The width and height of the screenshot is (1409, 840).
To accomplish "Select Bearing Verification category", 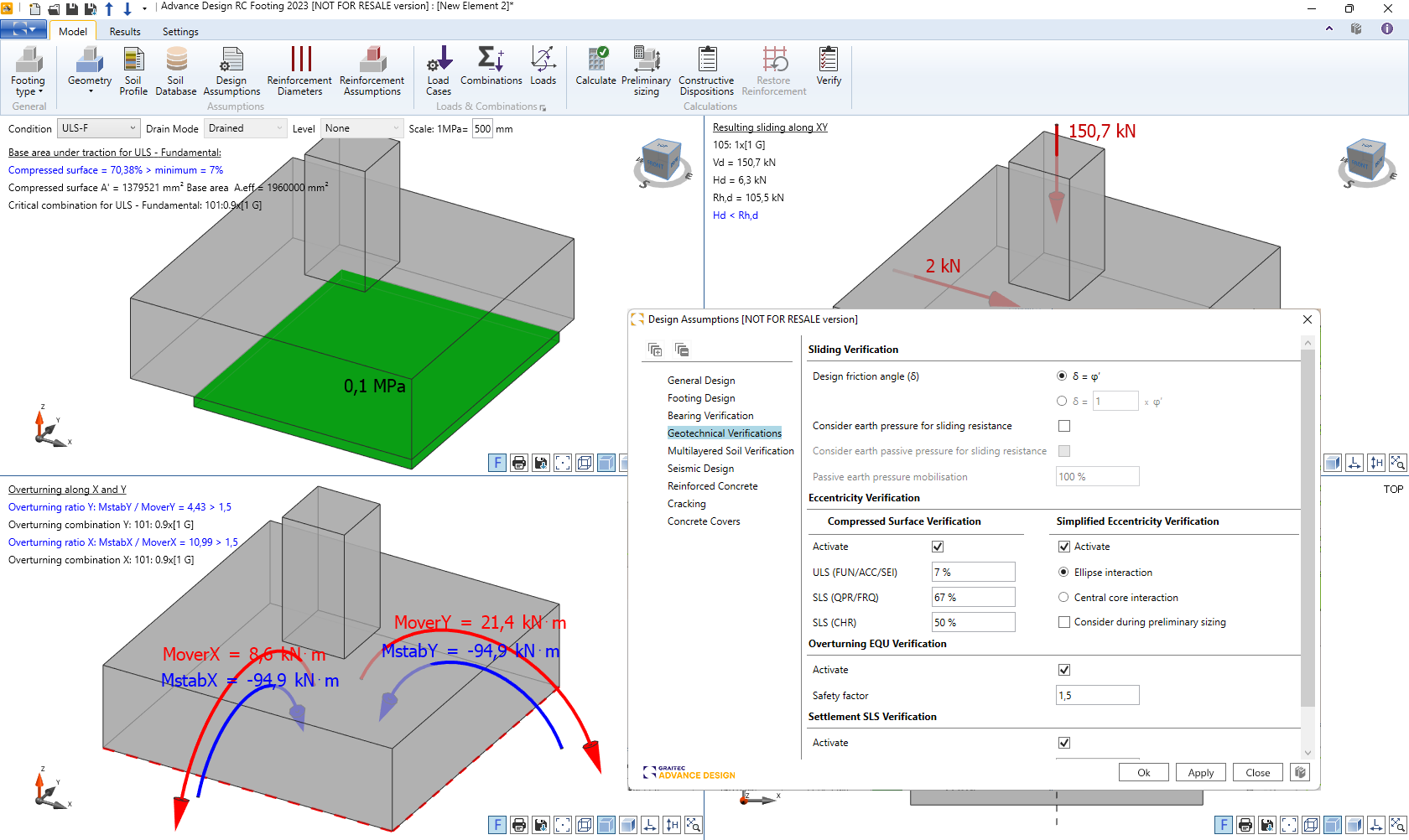I will (x=710, y=416).
